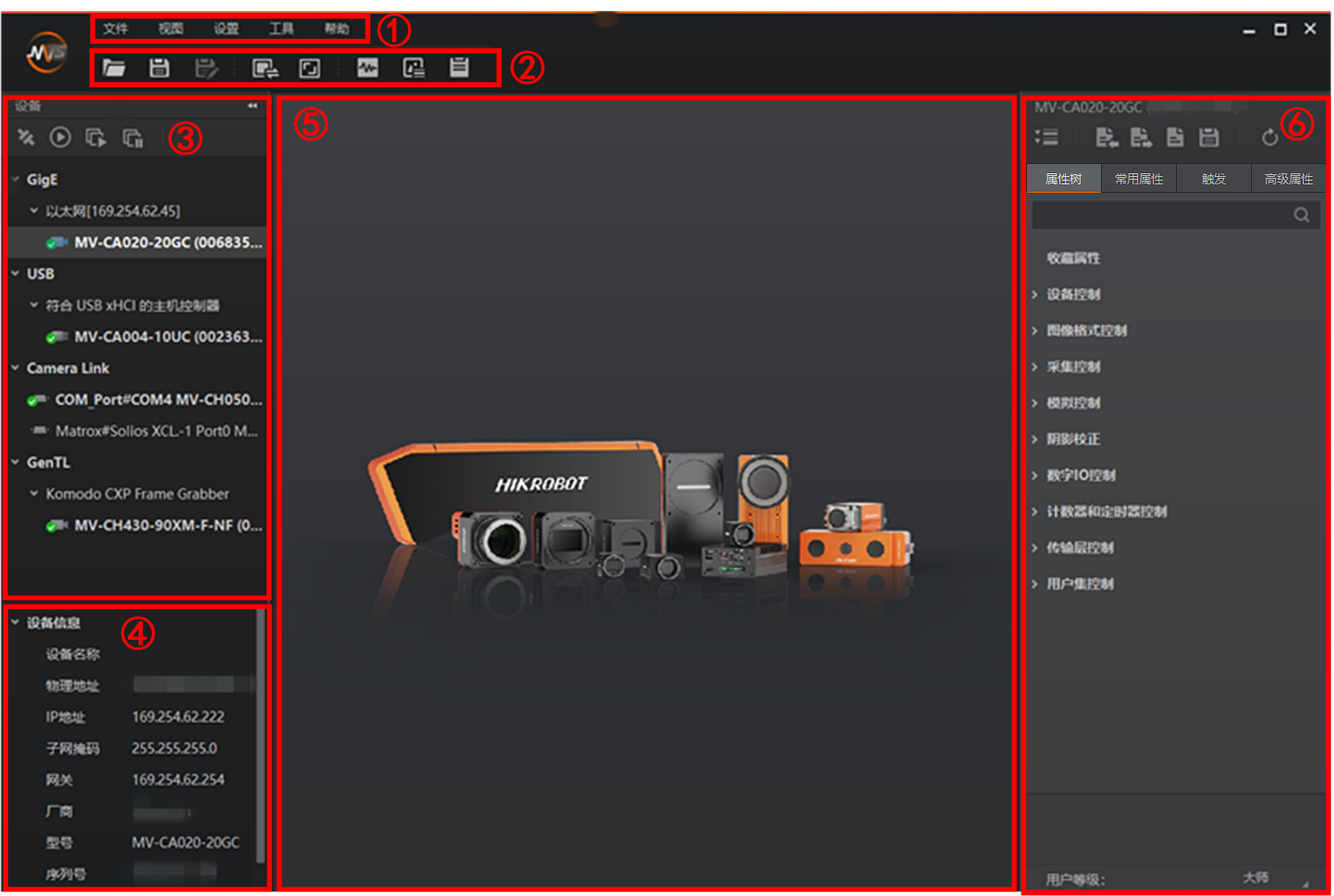
Task: Open the 工具 menu
Action: coord(281,29)
